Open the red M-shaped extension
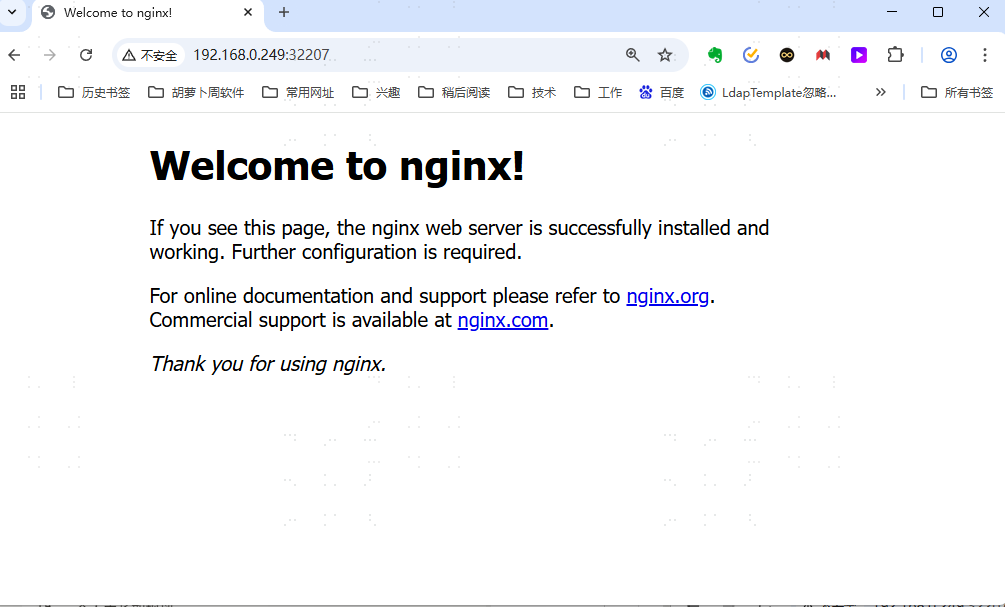This screenshot has width=1005, height=607. [823, 55]
